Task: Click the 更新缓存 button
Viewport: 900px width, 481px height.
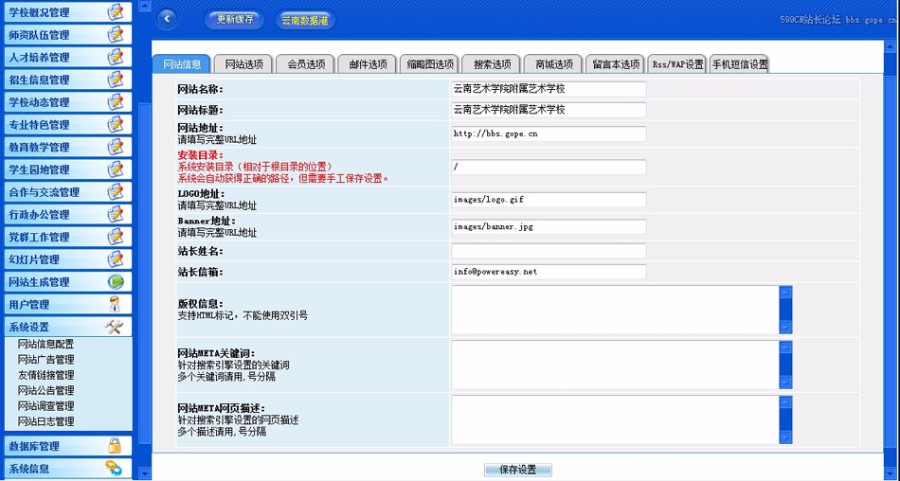Action: click(235, 19)
